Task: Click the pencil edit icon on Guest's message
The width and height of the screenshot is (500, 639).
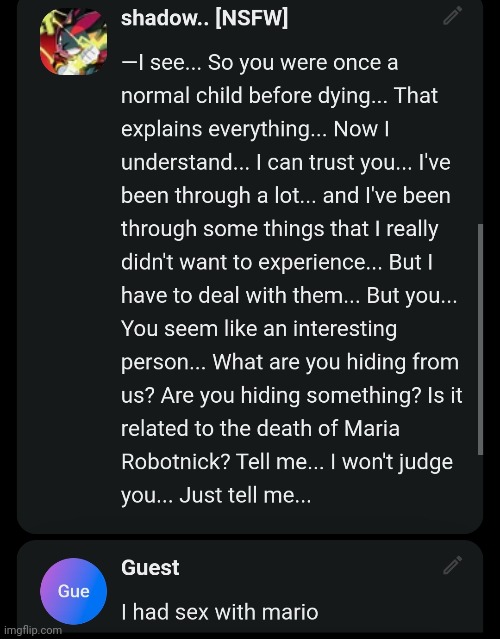Action: [453, 565]
